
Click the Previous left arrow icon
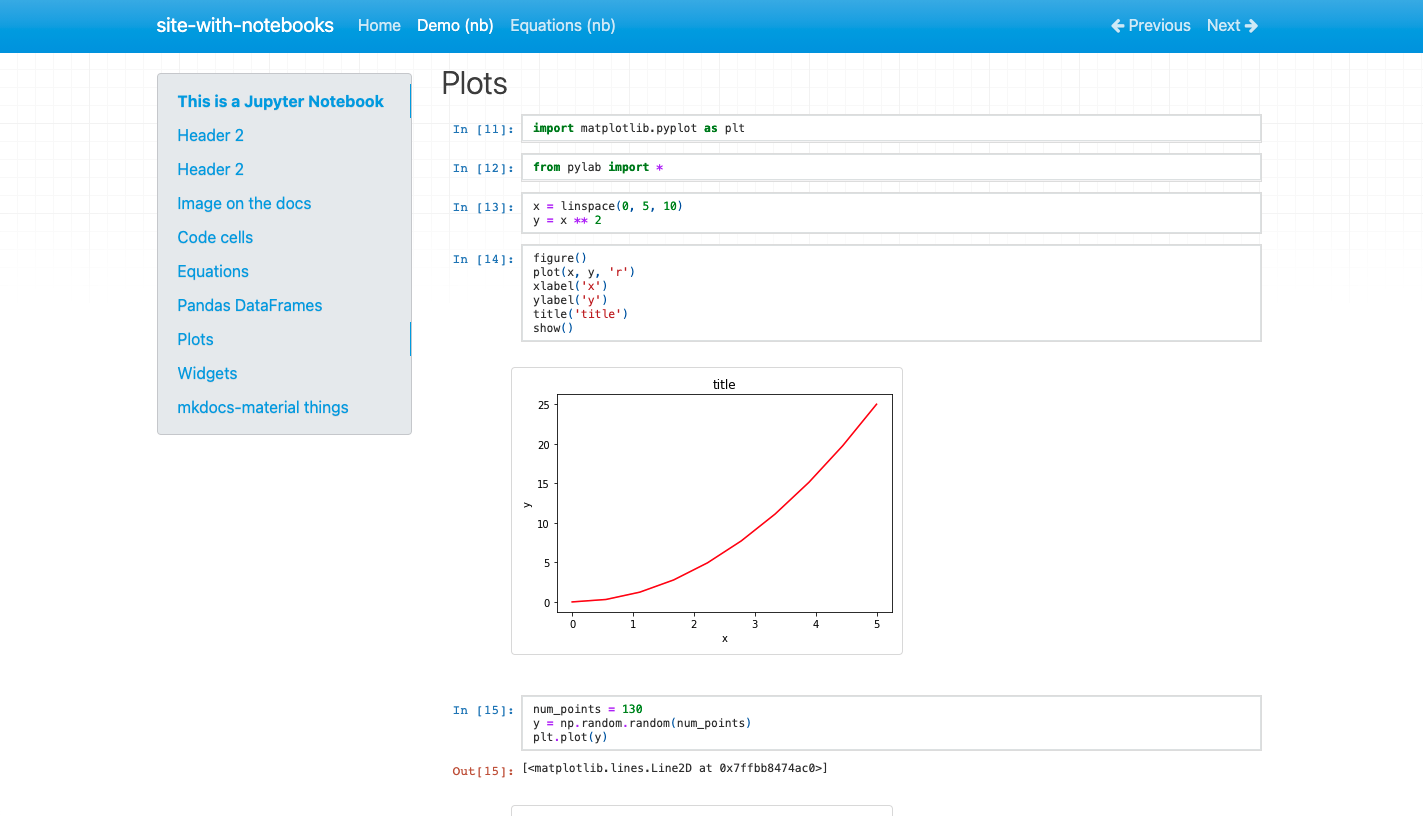pos(1118,26)
